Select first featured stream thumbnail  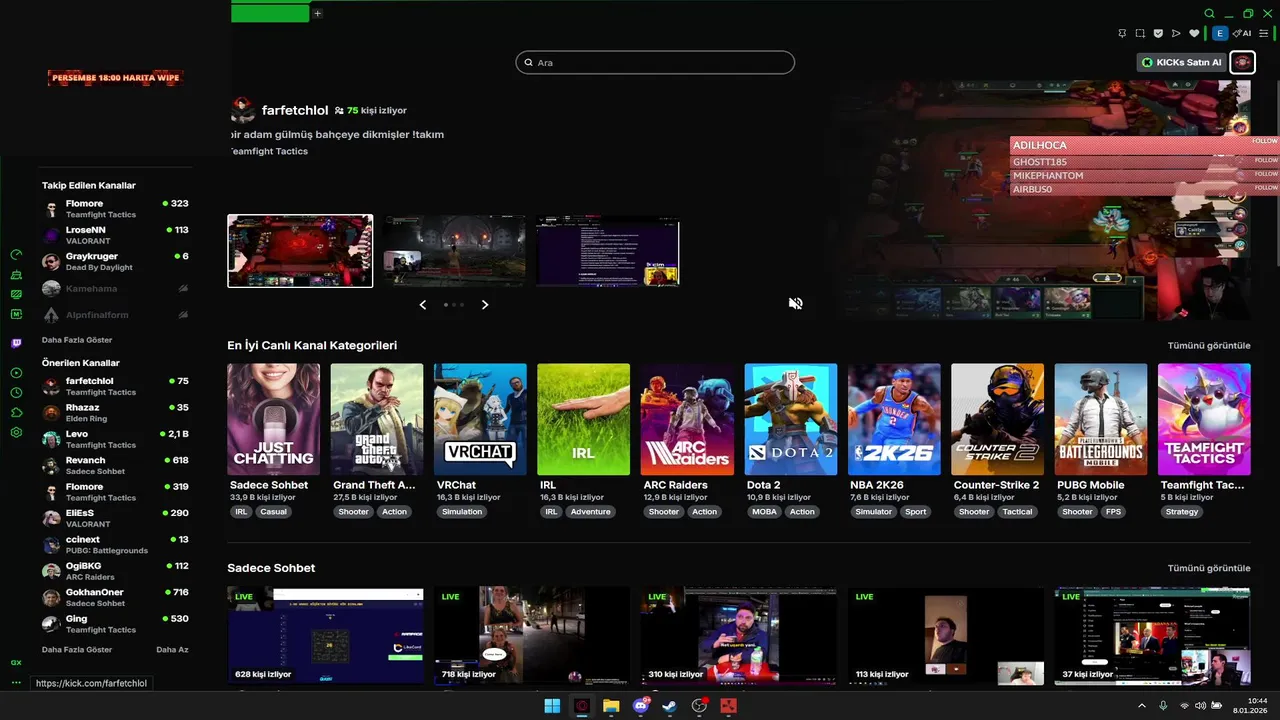pos(300,251)
